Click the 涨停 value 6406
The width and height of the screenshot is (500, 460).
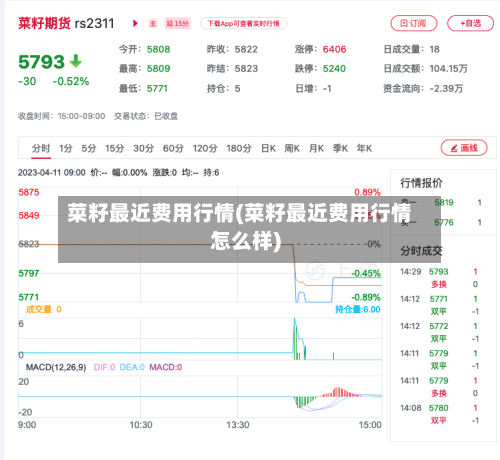click(x=334, y=49)
